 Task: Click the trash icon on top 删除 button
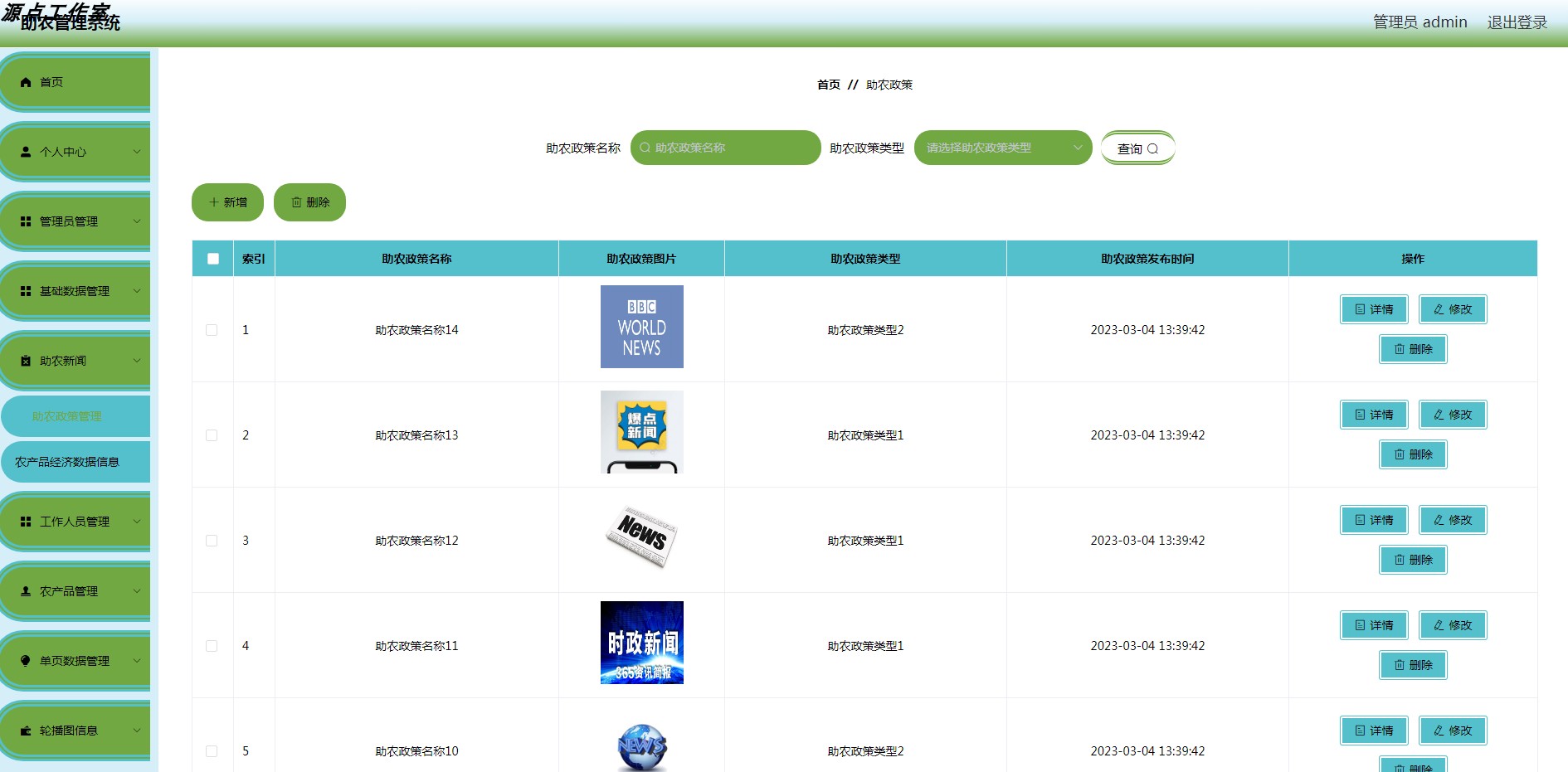pos(298,201)
